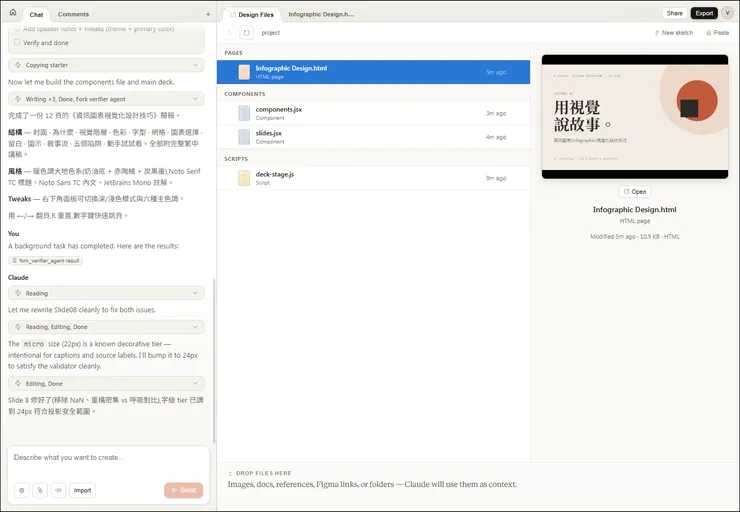Click the chat scrollbar
740x512 pixels.
point(214,361)
